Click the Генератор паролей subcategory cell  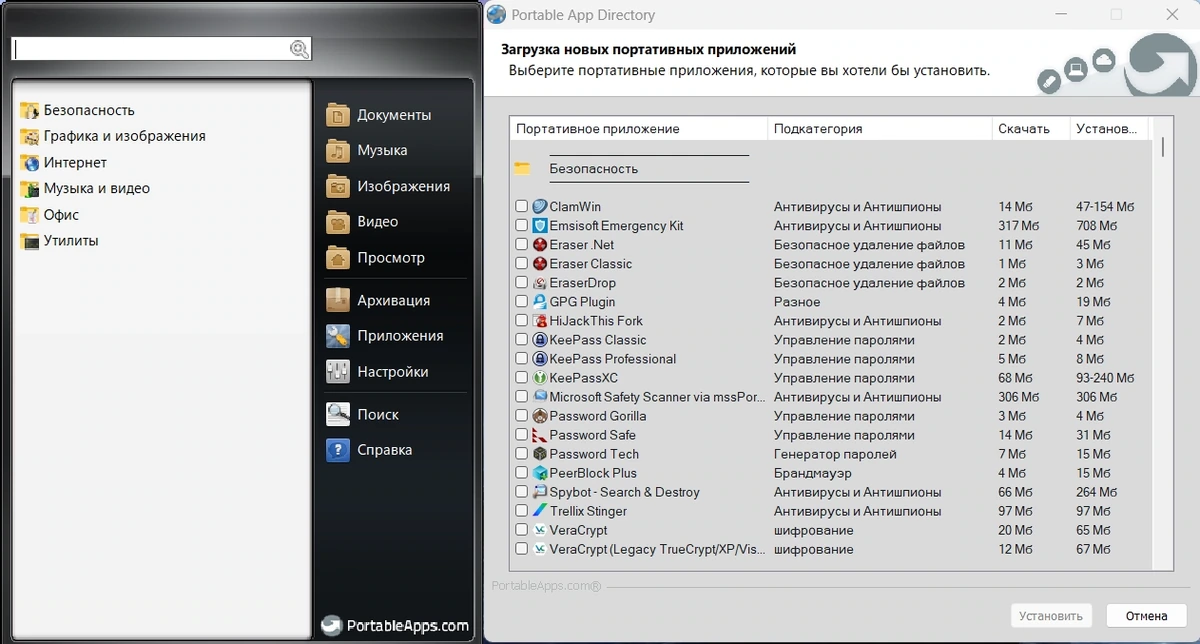[x=835, y=454]
